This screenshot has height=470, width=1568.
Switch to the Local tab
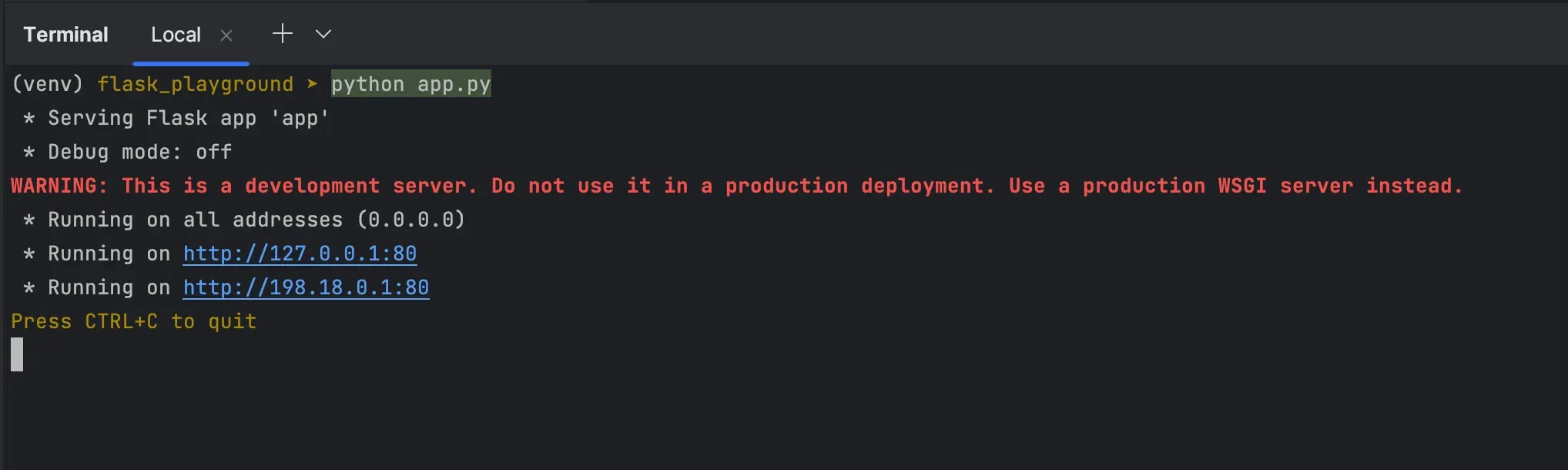coord(176,35)
